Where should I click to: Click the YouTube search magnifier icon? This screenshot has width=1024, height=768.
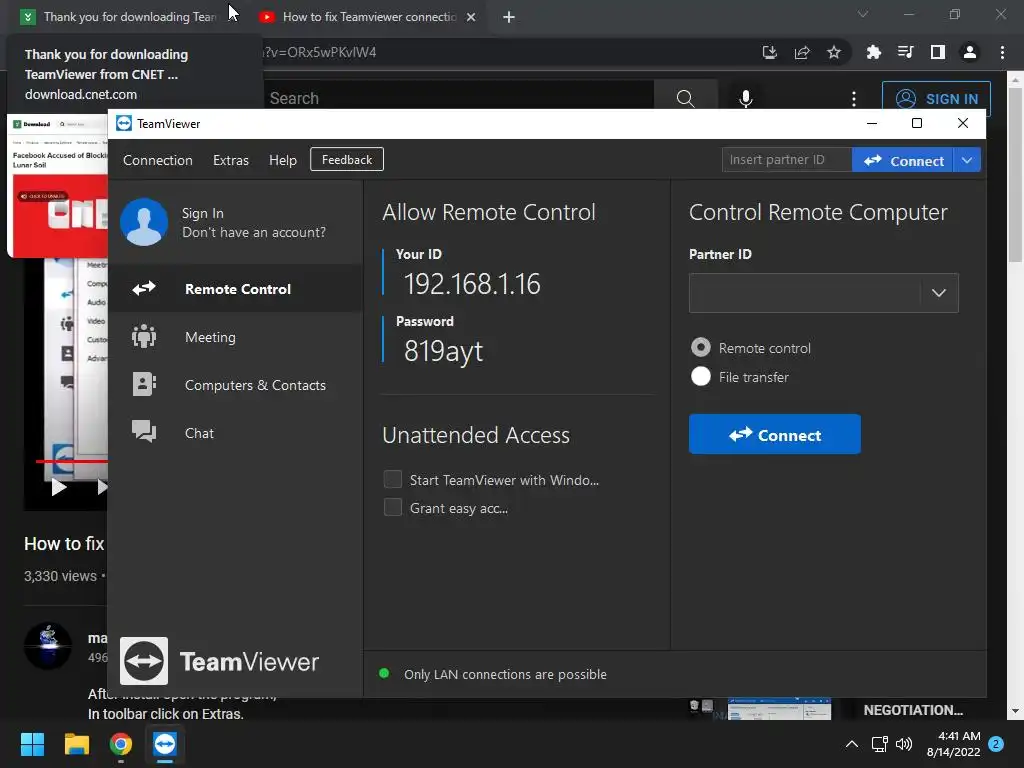point(685,99)
